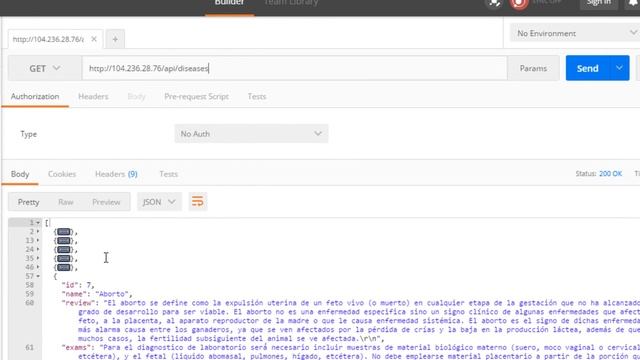Collapse the array at line 1

[x=38, y=223]
